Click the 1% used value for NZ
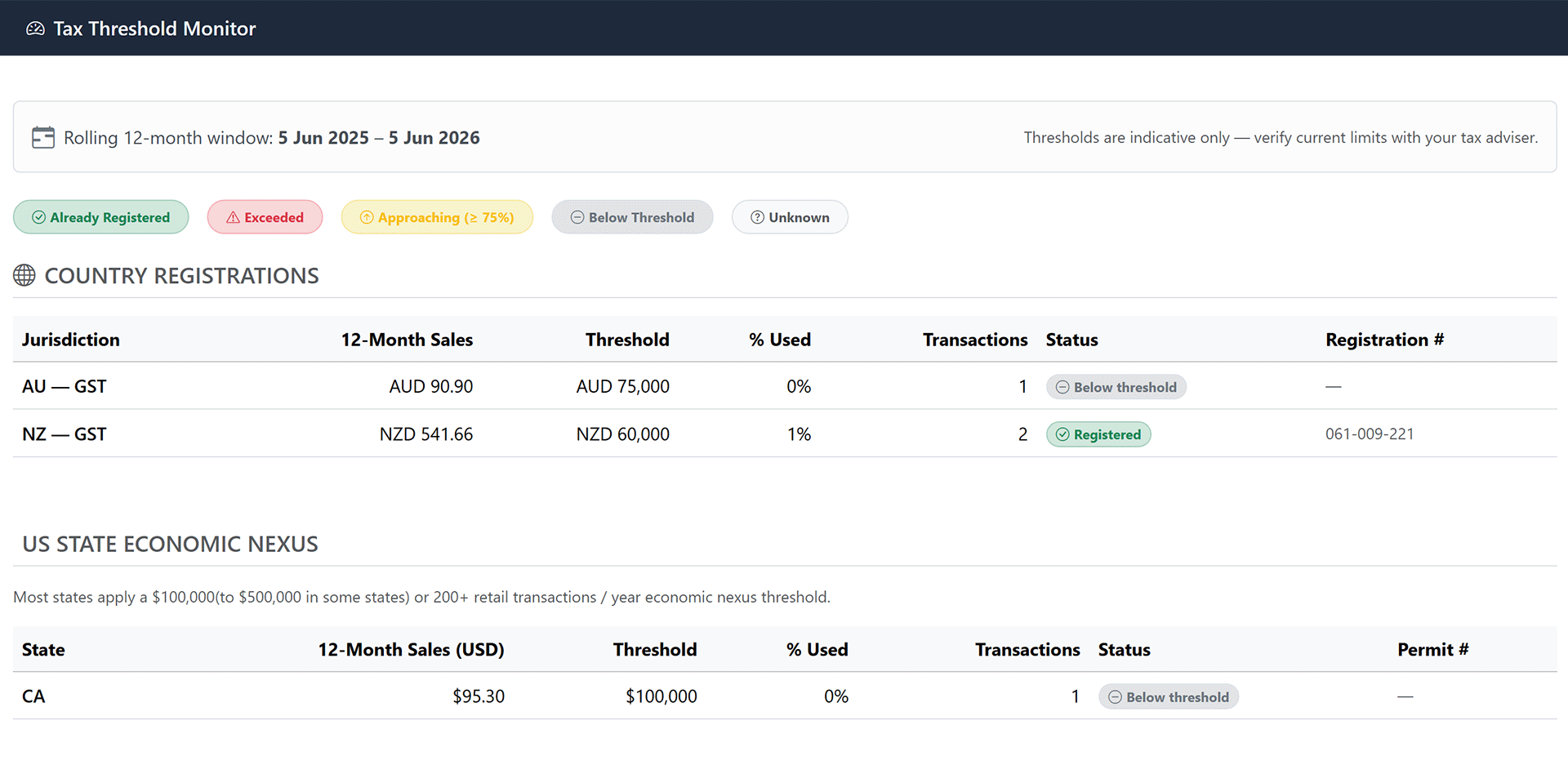Viewport: 1568px width, 774px height. tap(799, 434)
